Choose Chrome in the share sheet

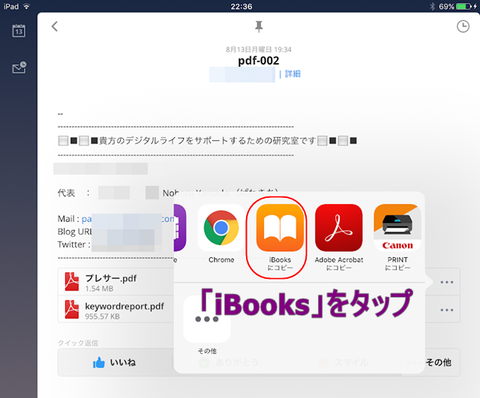pyautogui.click(x=221, y=228)
